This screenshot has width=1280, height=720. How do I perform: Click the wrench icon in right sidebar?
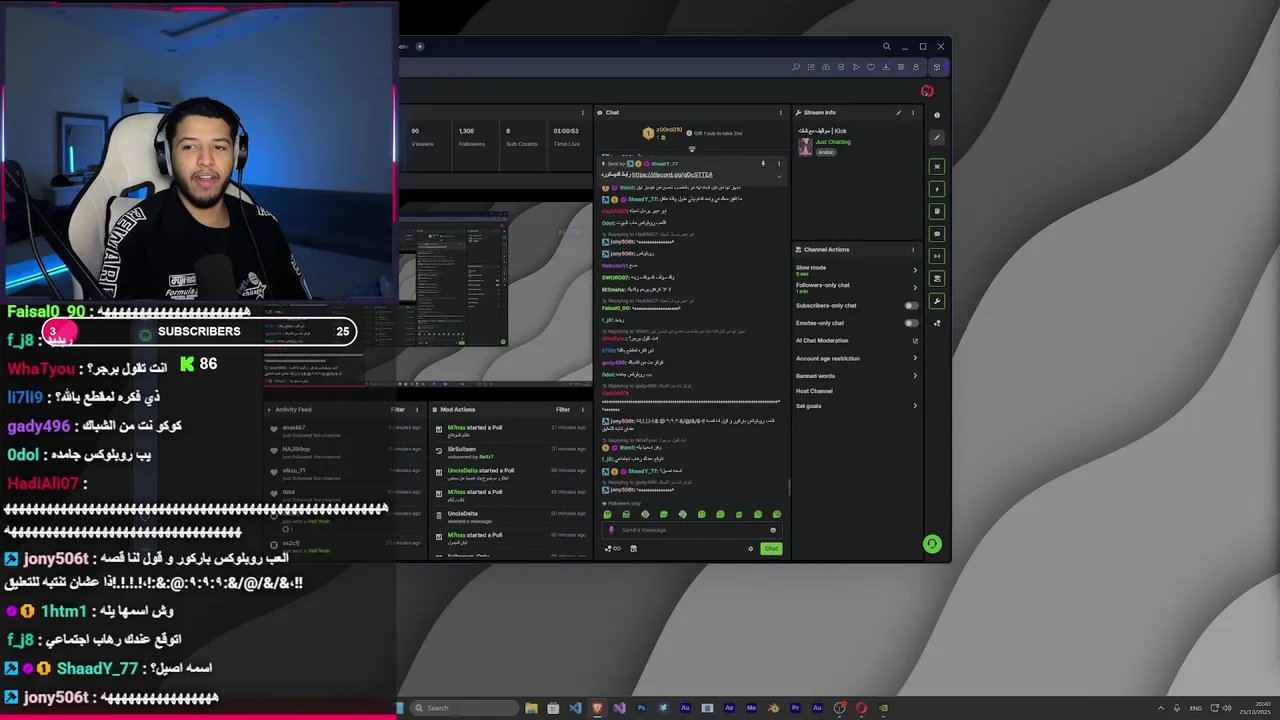click(937, 301)
